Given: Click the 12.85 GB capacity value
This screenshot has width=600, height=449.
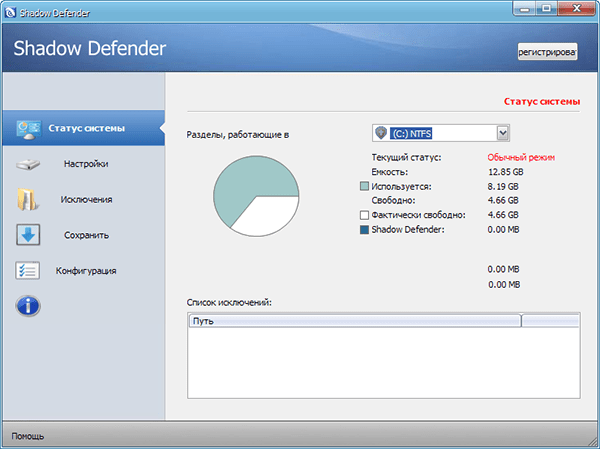Looking at the screenshot, I should click(505, 172).
